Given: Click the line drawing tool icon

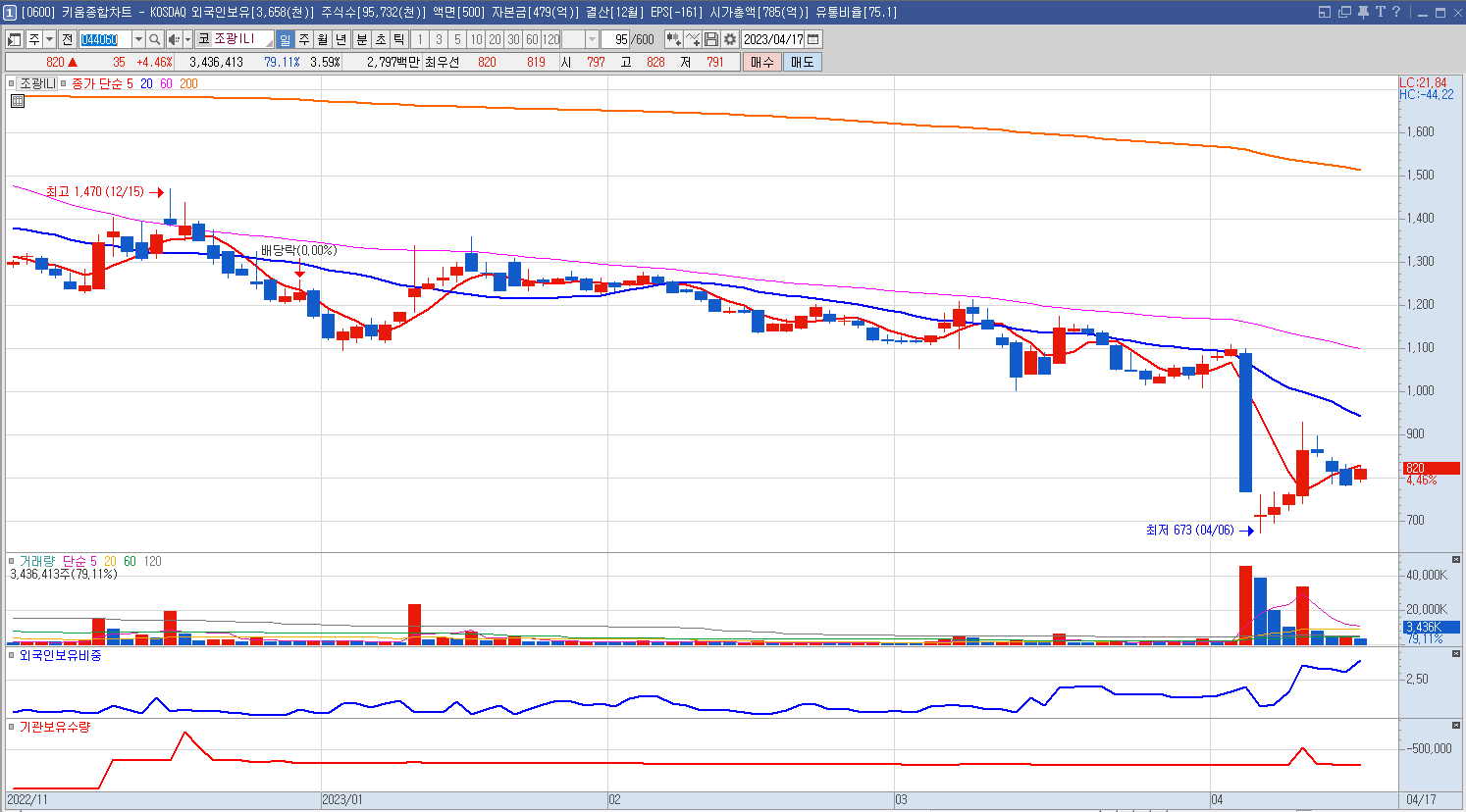Looking at the screenshot, I should [x=693, y=39].
